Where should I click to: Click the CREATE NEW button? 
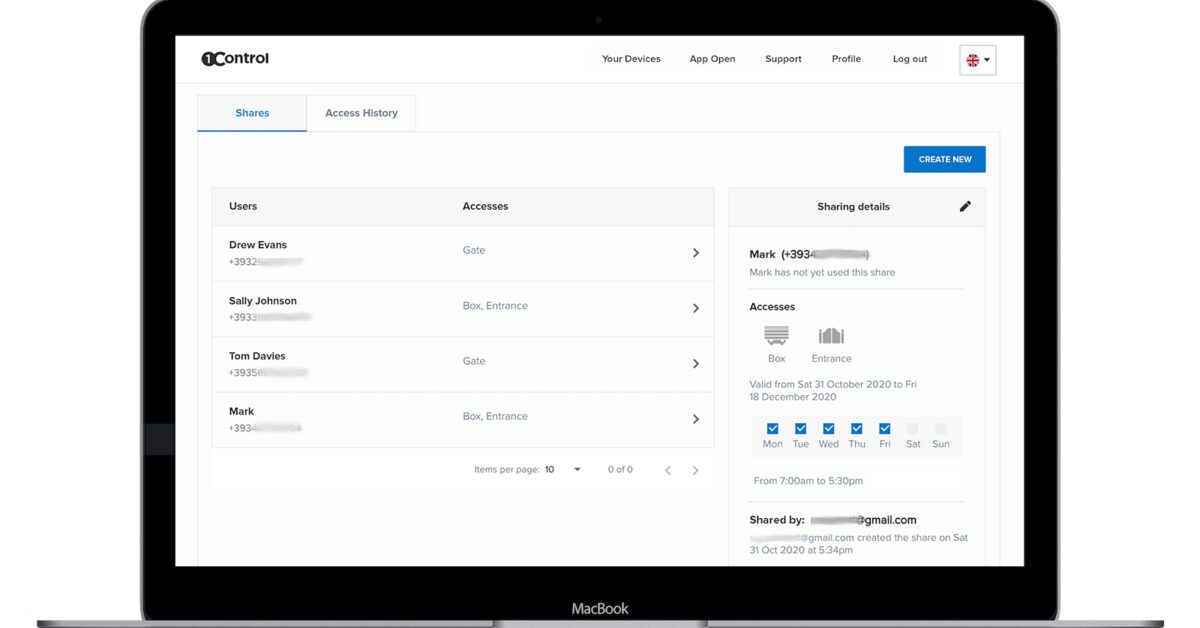945,159
